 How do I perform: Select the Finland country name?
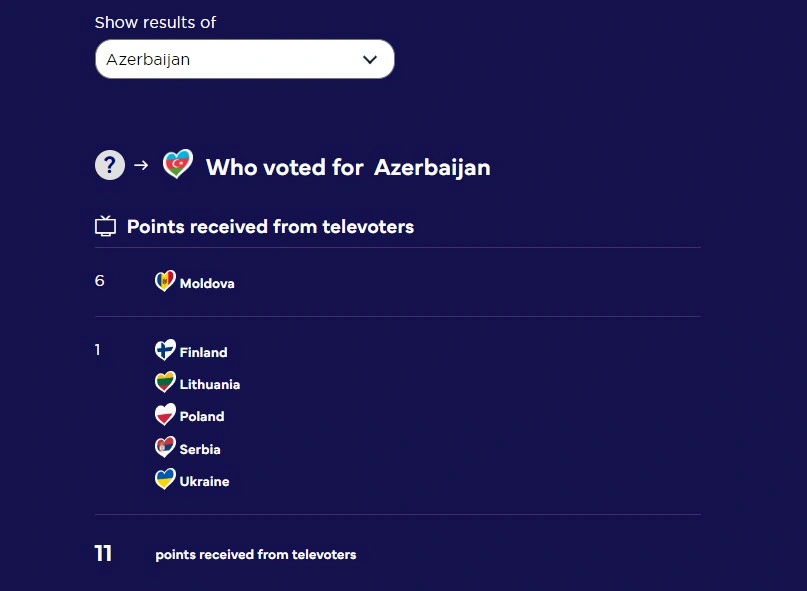204,353
